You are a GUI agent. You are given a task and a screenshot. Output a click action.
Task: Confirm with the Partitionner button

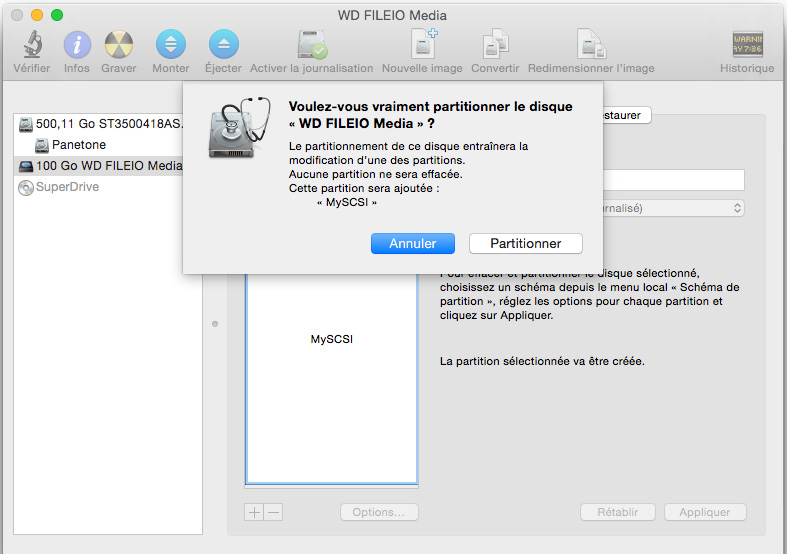point(526,243)
